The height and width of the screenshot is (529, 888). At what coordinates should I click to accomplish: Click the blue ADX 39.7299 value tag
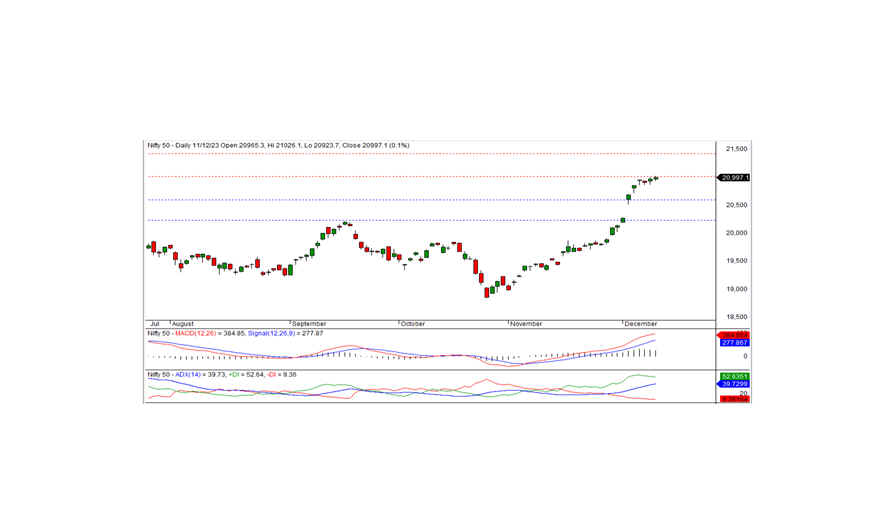pyautogui.click(x=734, y=384)
